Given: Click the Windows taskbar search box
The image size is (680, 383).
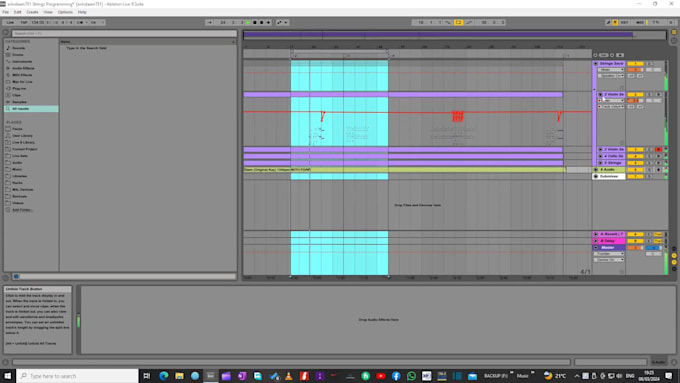Looking at the screenshot, I should (78, 376).
